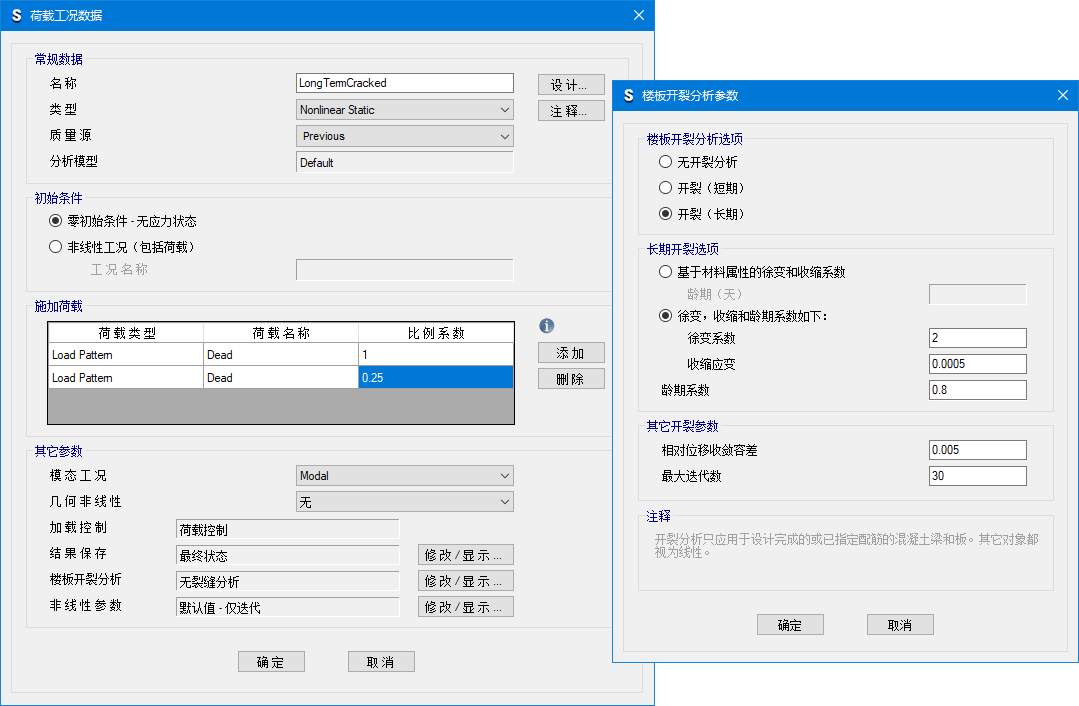Click the info icon beside load table
Screen dimensions: 1079x706
coord(546,326)
